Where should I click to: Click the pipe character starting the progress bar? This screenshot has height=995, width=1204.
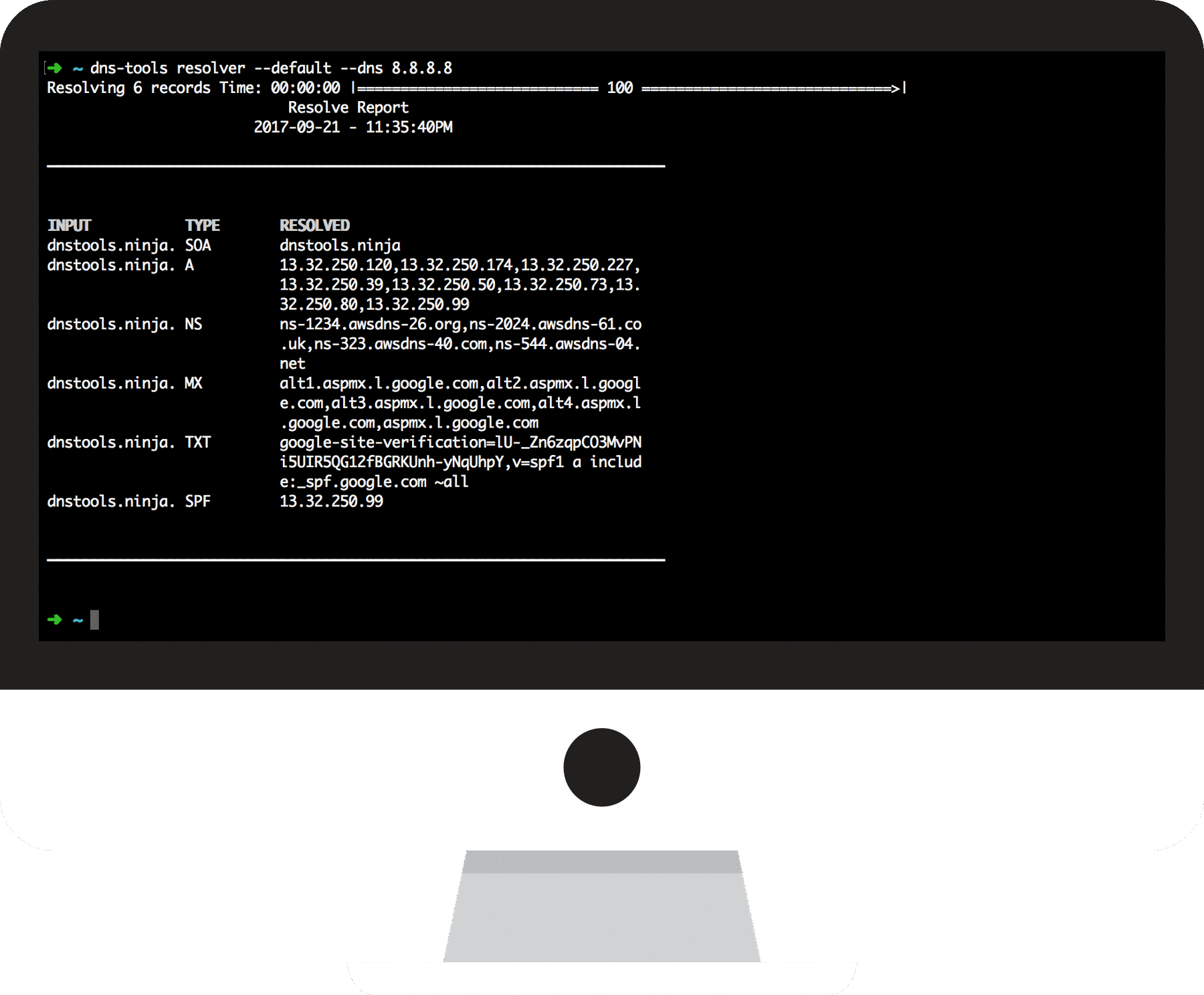point(355,87)
